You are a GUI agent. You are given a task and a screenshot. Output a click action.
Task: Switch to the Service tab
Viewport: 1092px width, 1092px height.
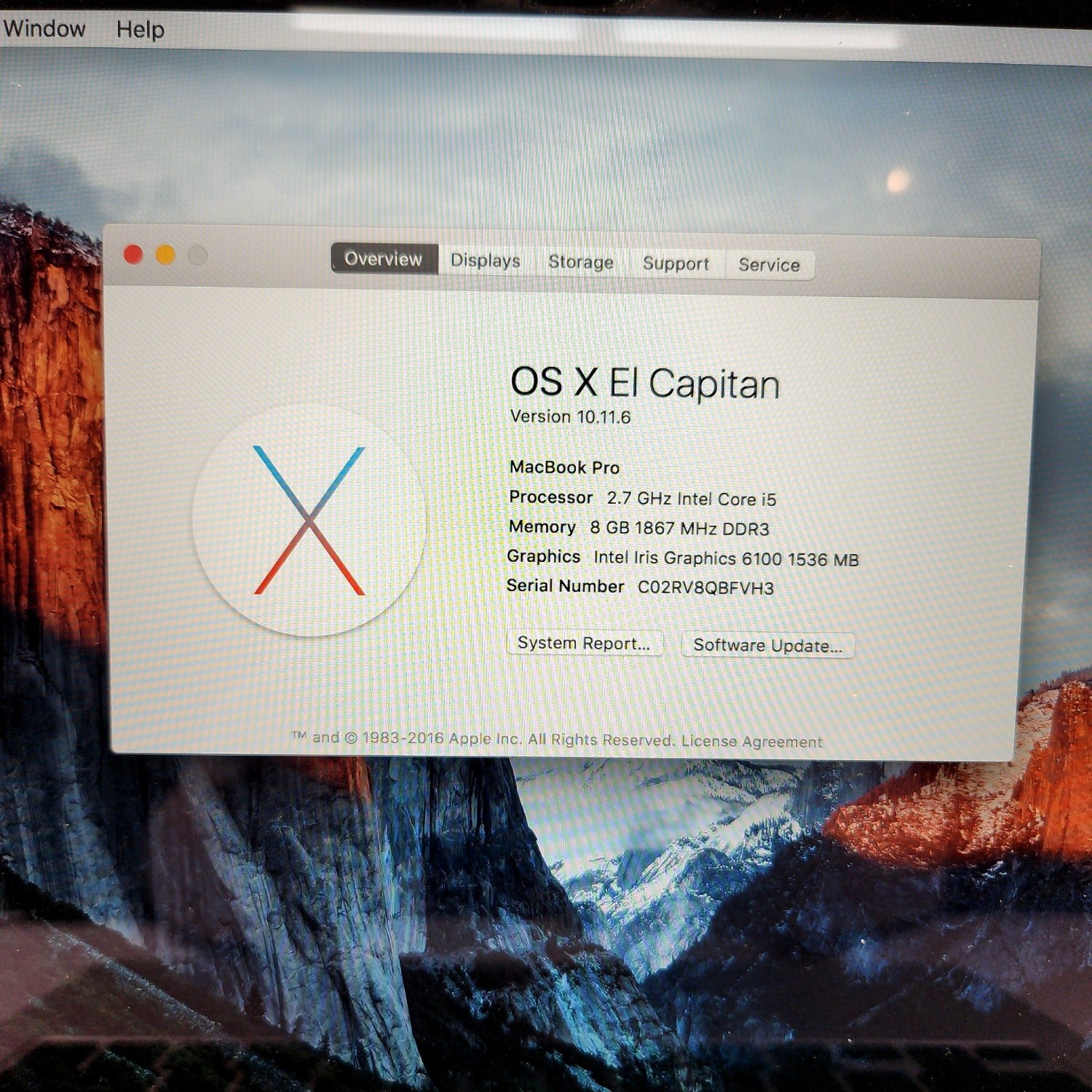click(x=769, y=265)
